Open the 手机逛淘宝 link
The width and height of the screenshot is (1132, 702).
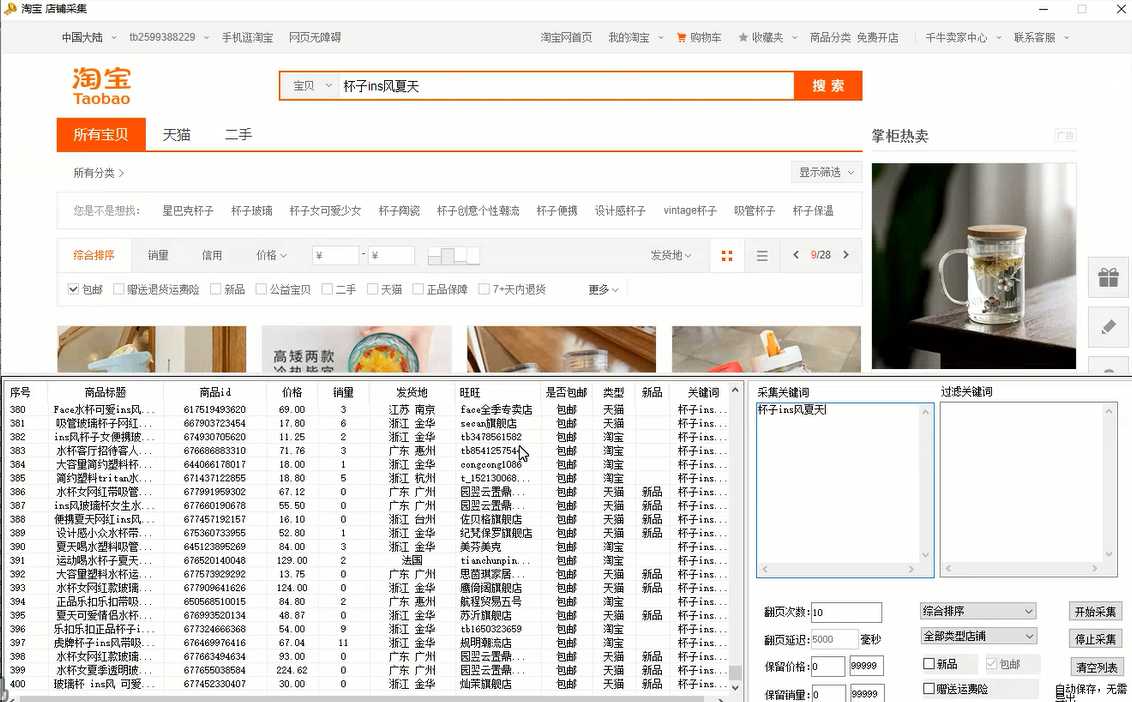247,38
